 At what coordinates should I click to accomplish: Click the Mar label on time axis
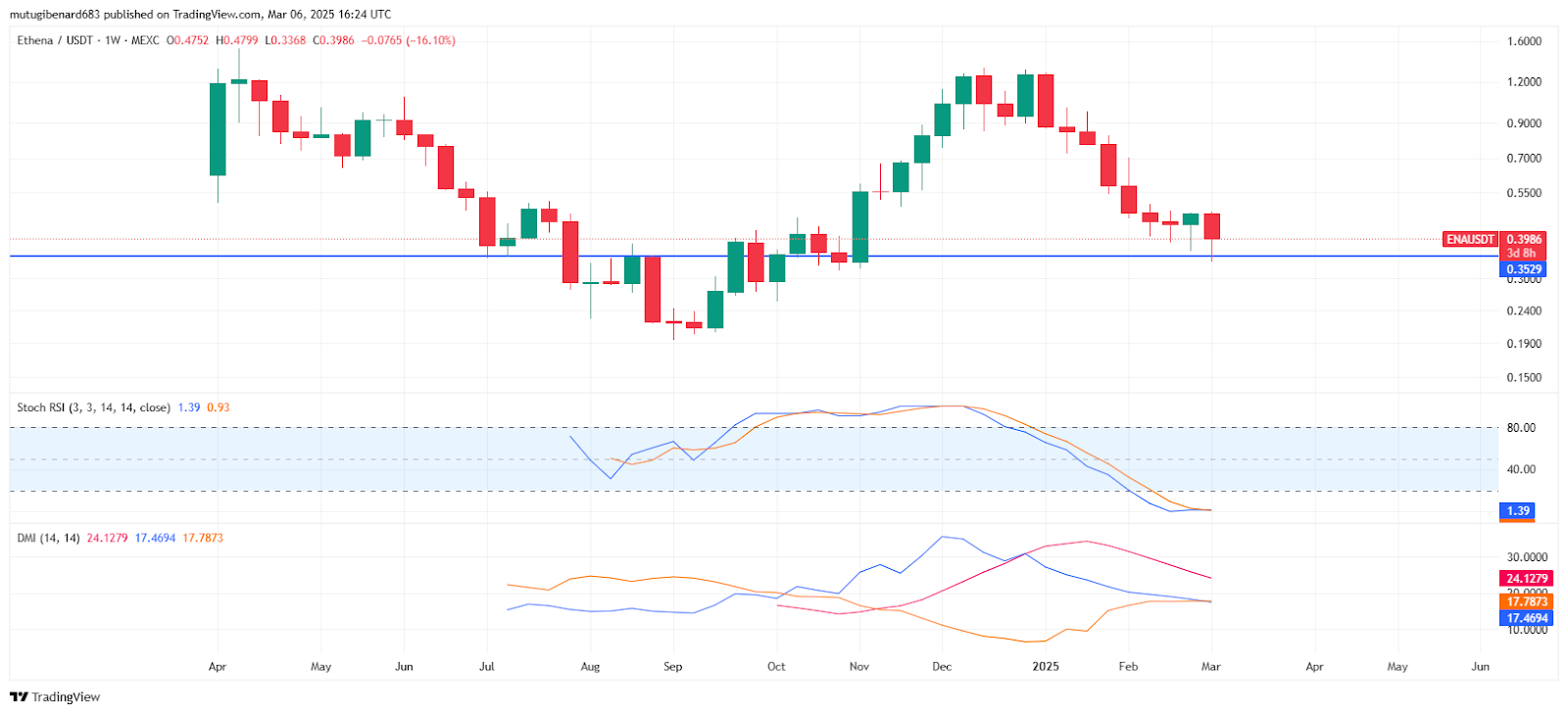[1211, 667]
